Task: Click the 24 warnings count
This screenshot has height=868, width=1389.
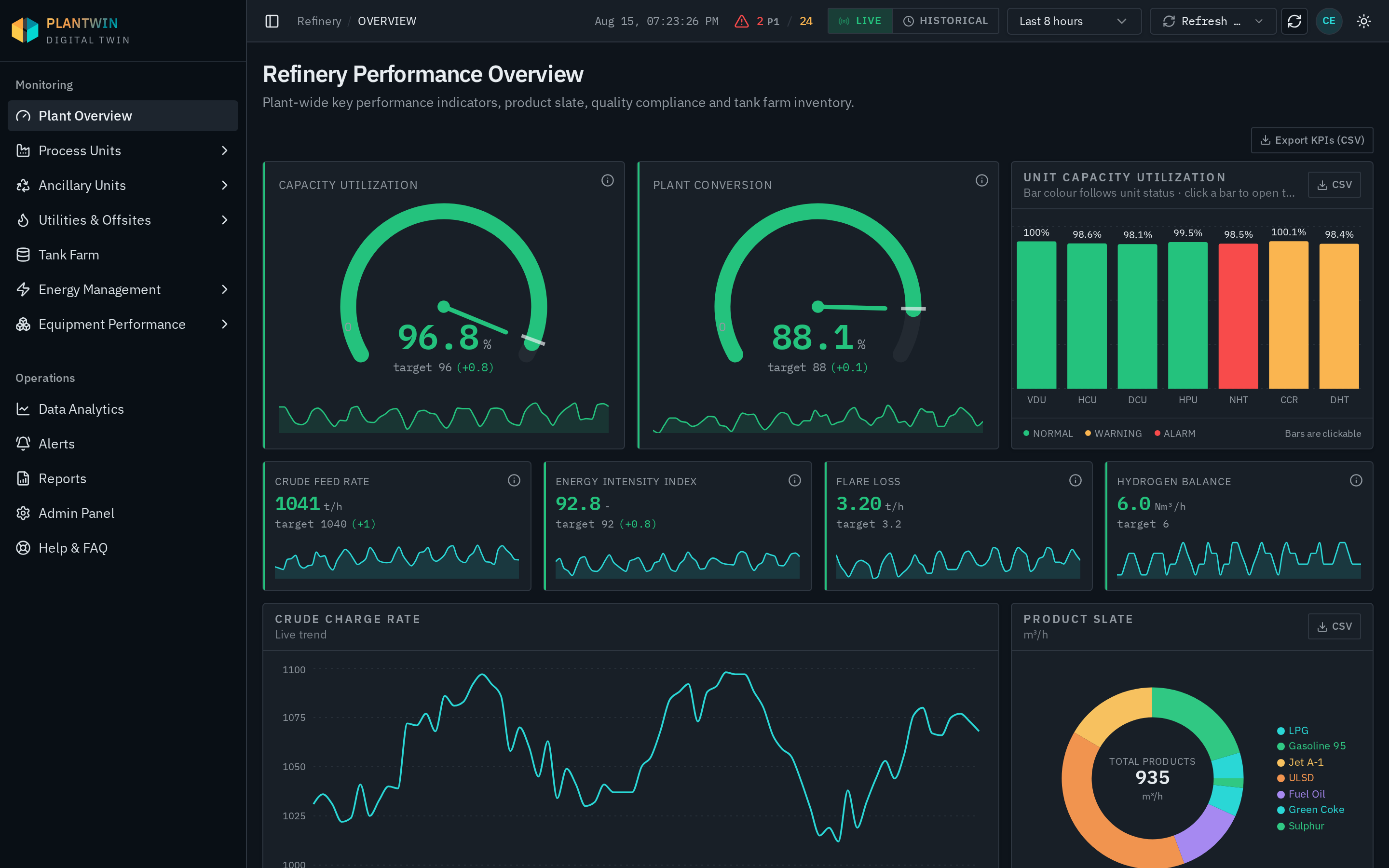Action: (806, 21)
